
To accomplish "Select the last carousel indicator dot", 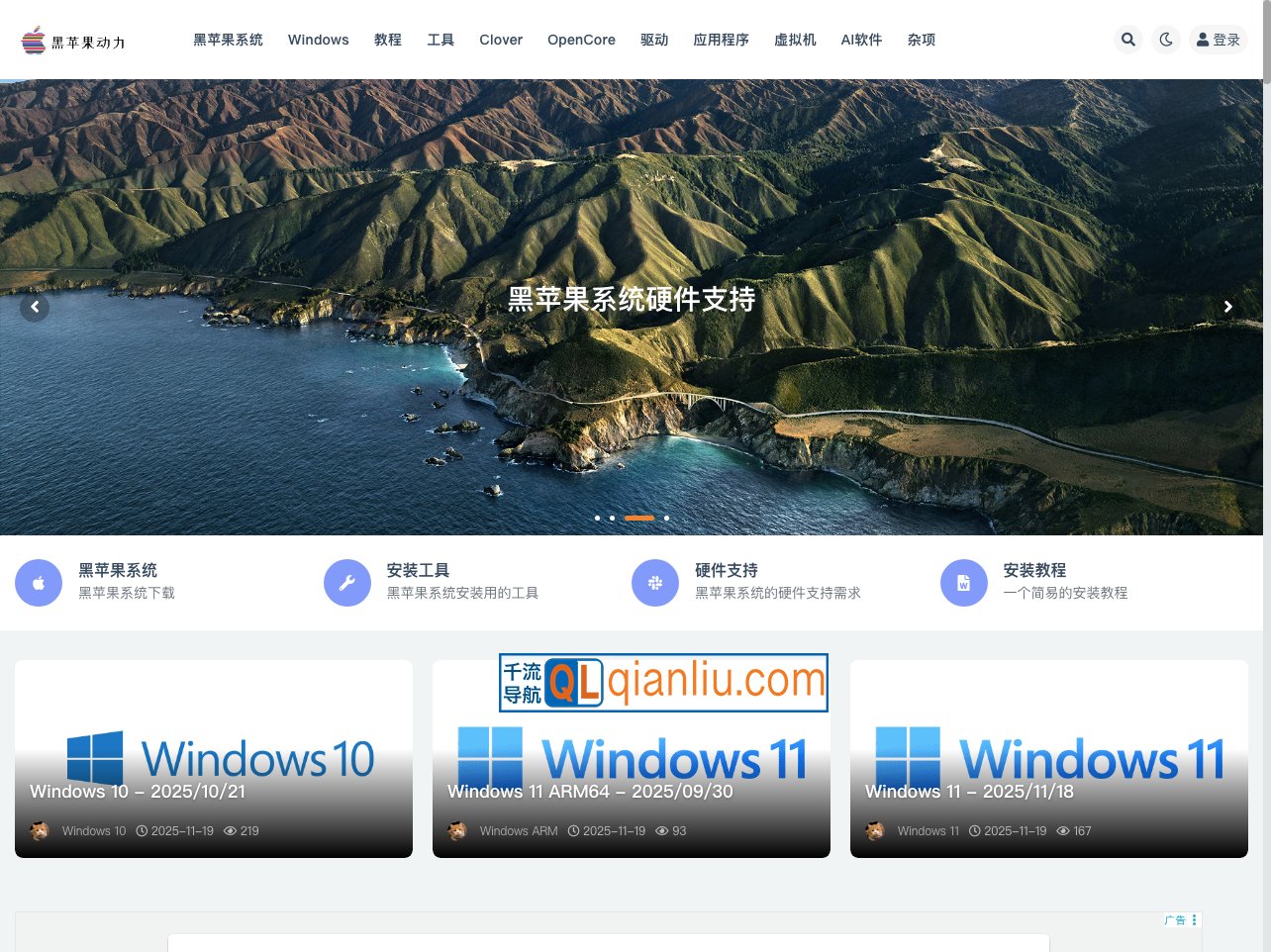I will pyautogui.click(x=666, y=518).
